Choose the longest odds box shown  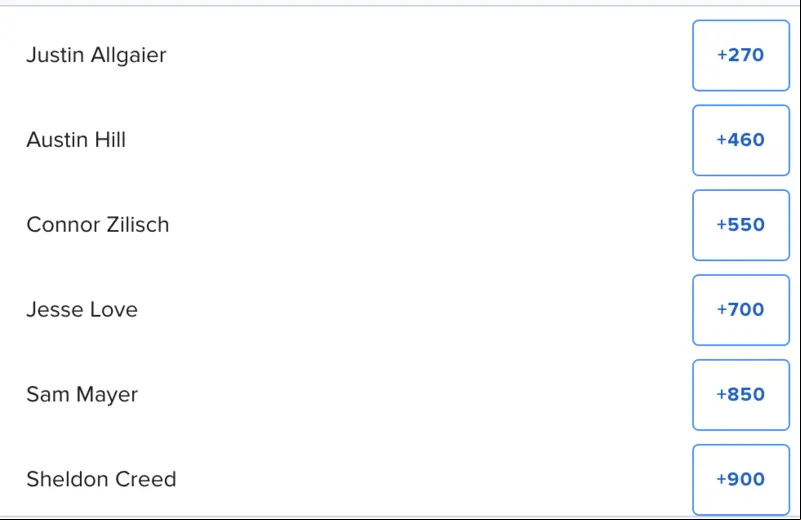(x=741, y=479)
